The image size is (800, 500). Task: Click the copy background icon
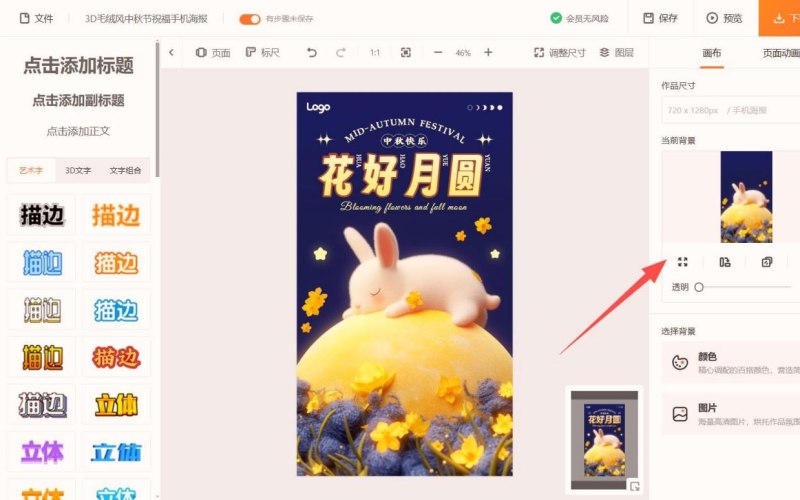click(x=766, y=262)
